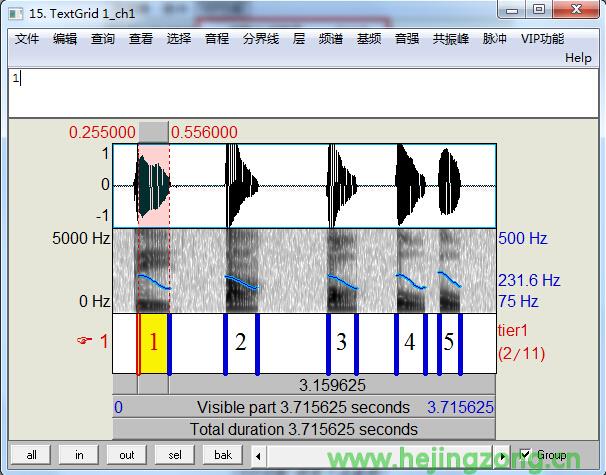The height and width of the screenshot is (475, 606).
Task: Open the 频谱 (Spectrum) menu
Action: (x=330, y=39)
